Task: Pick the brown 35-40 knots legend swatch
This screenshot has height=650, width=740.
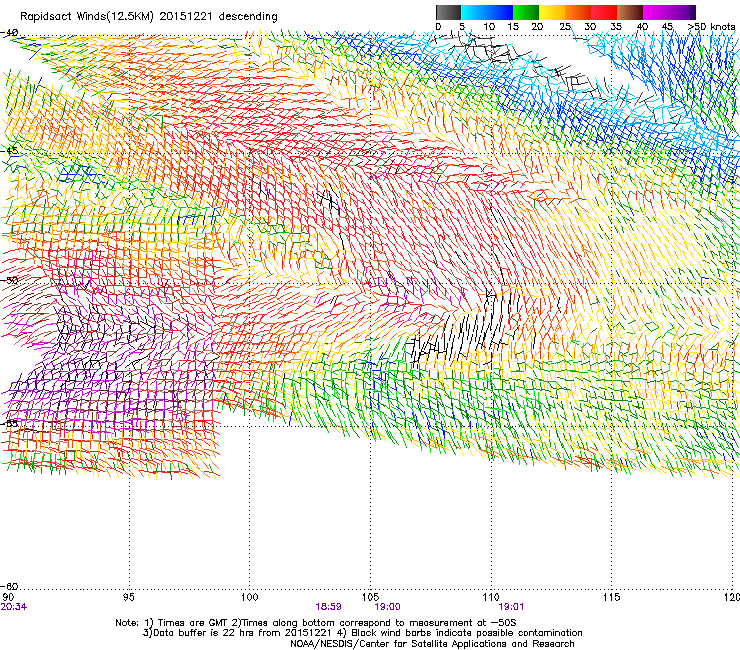Action: (x=630, y=12)
